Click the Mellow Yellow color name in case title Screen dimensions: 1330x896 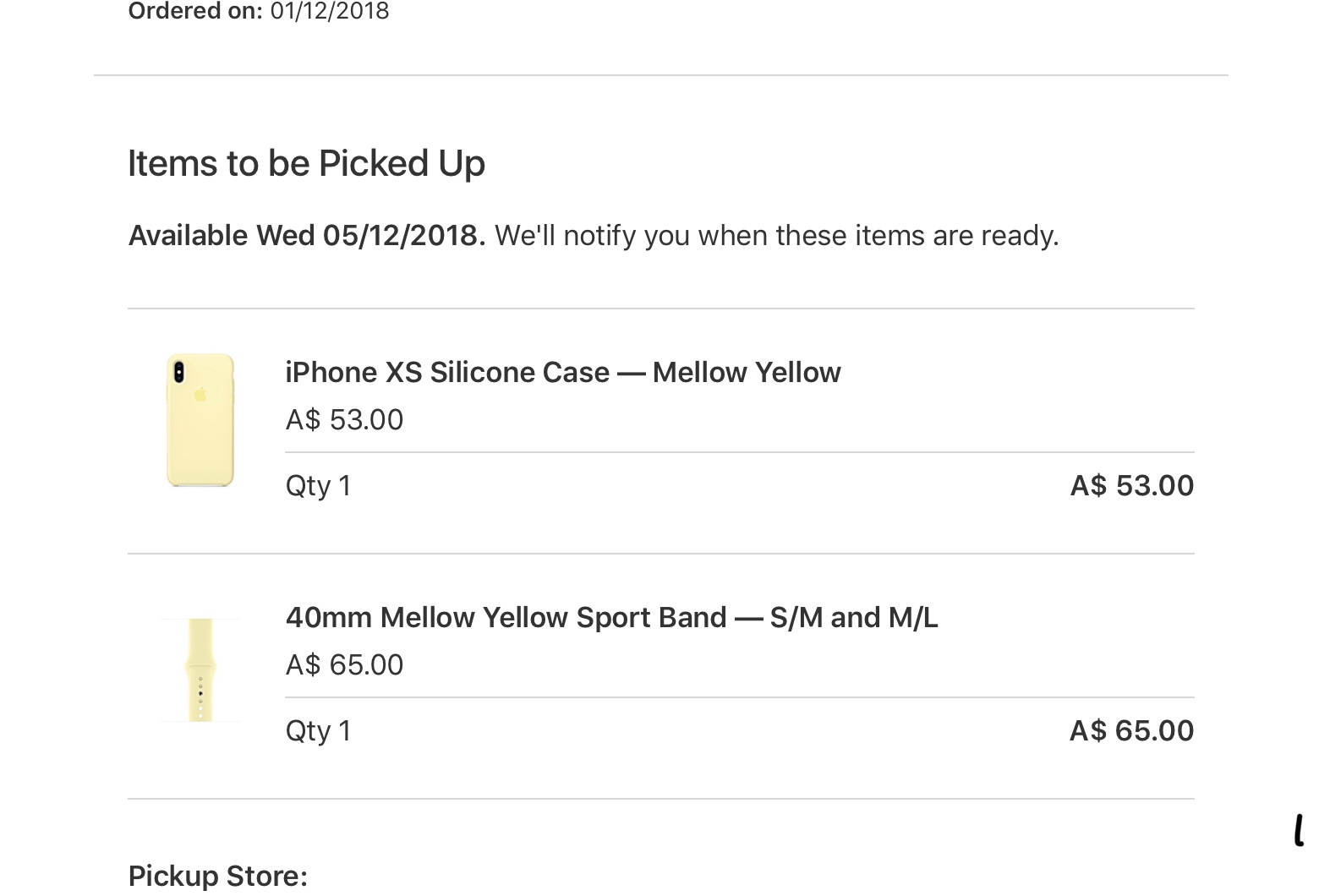pyautogui.click(x=747, y=372)
